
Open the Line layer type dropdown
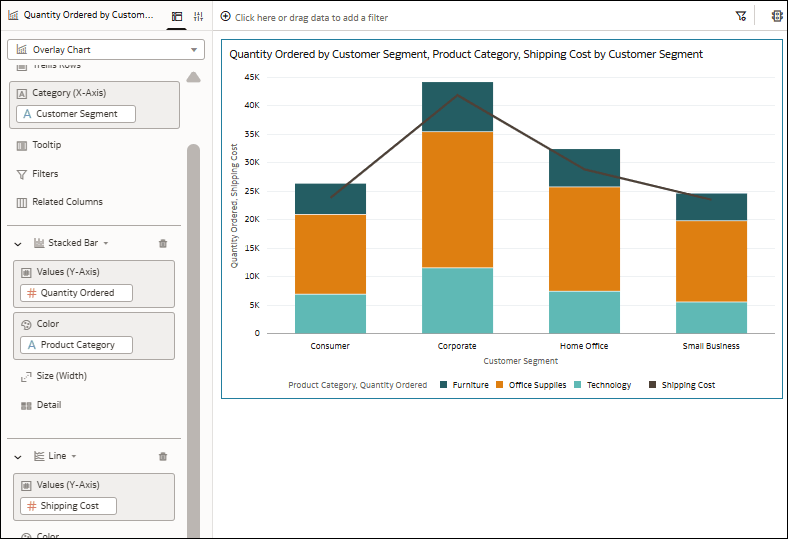point(74,456)
